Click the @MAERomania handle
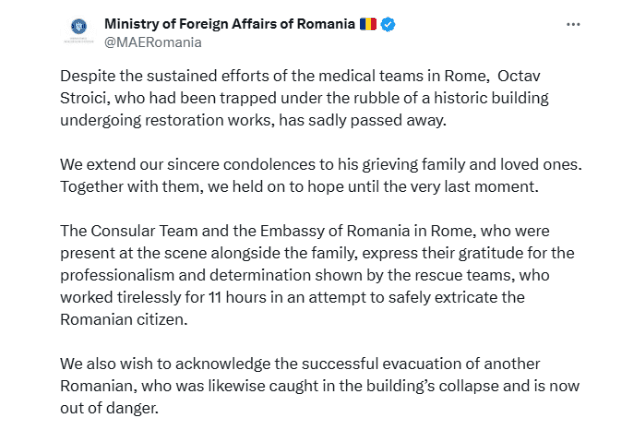640x440 pixels. tap(153, 42)
